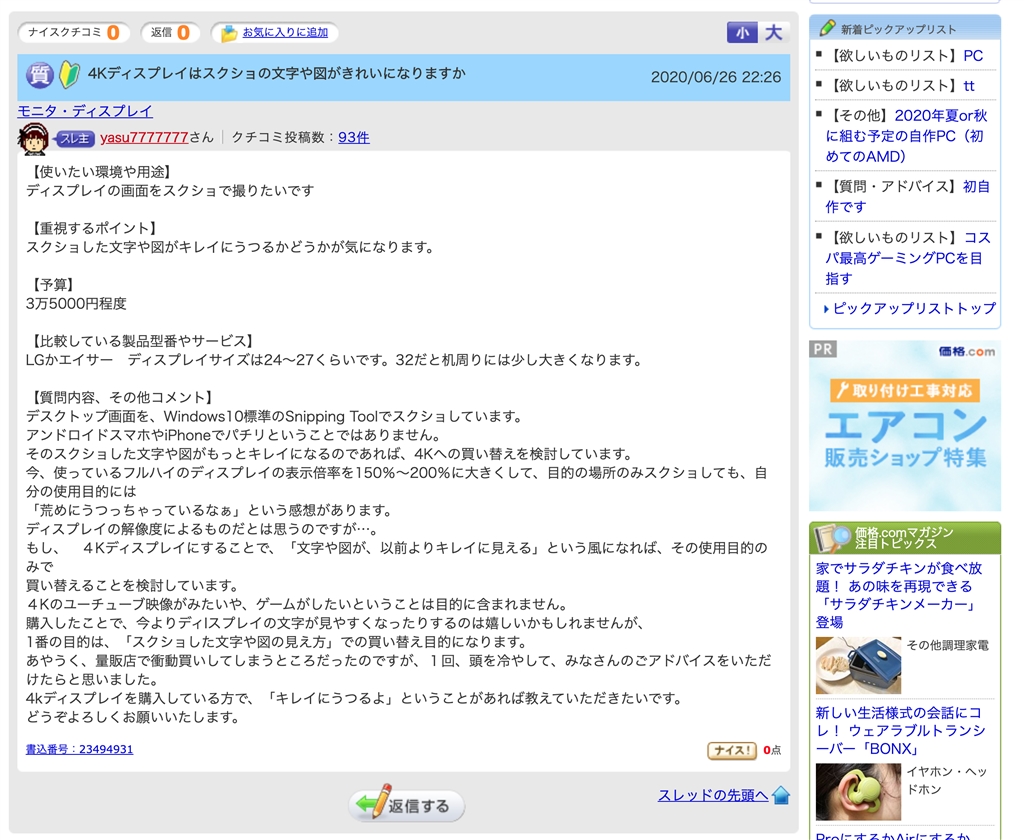
Task: Click the thread title 4Kディスプレイはスクショの文字や図がきれいになりますか
Action: coord(277,73)
